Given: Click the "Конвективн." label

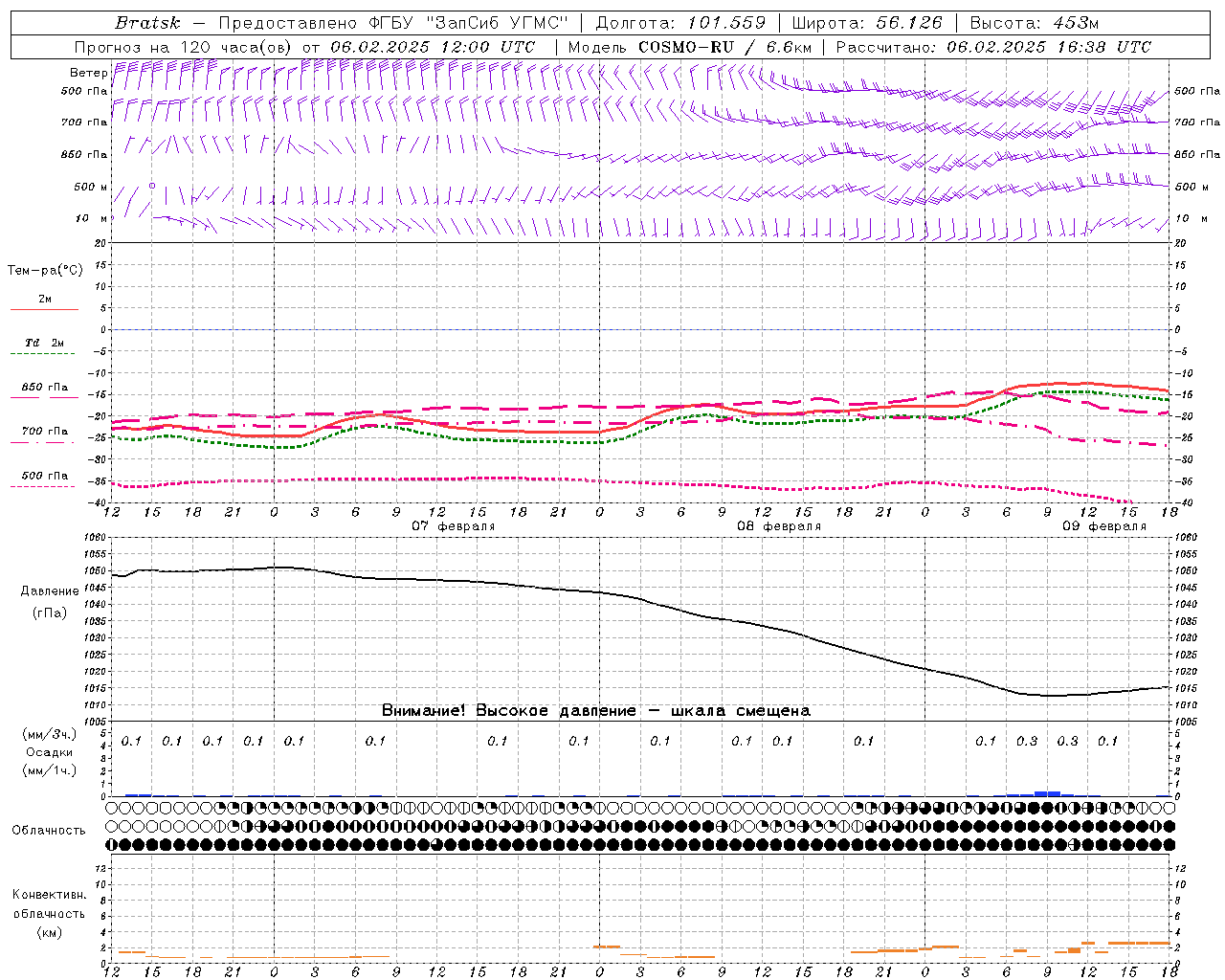Looking at the screenshot, I should pos(49,895).
